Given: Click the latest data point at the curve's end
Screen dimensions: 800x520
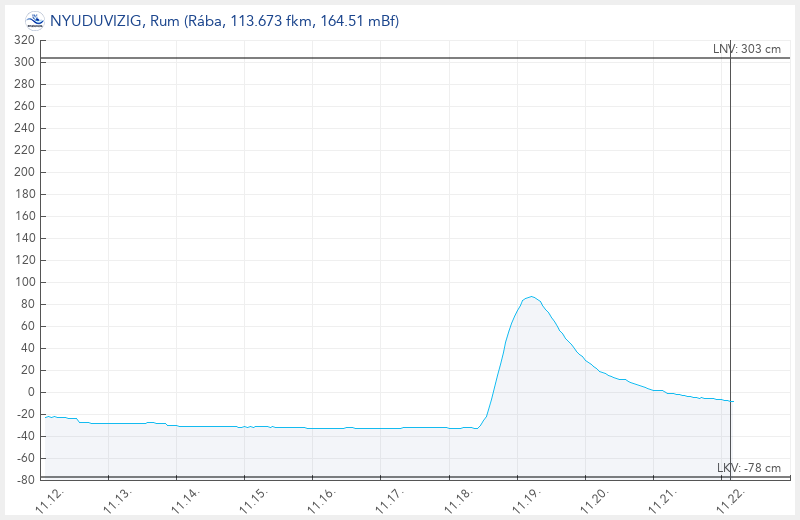Looking at the screenshot, I should click(731, 401).
